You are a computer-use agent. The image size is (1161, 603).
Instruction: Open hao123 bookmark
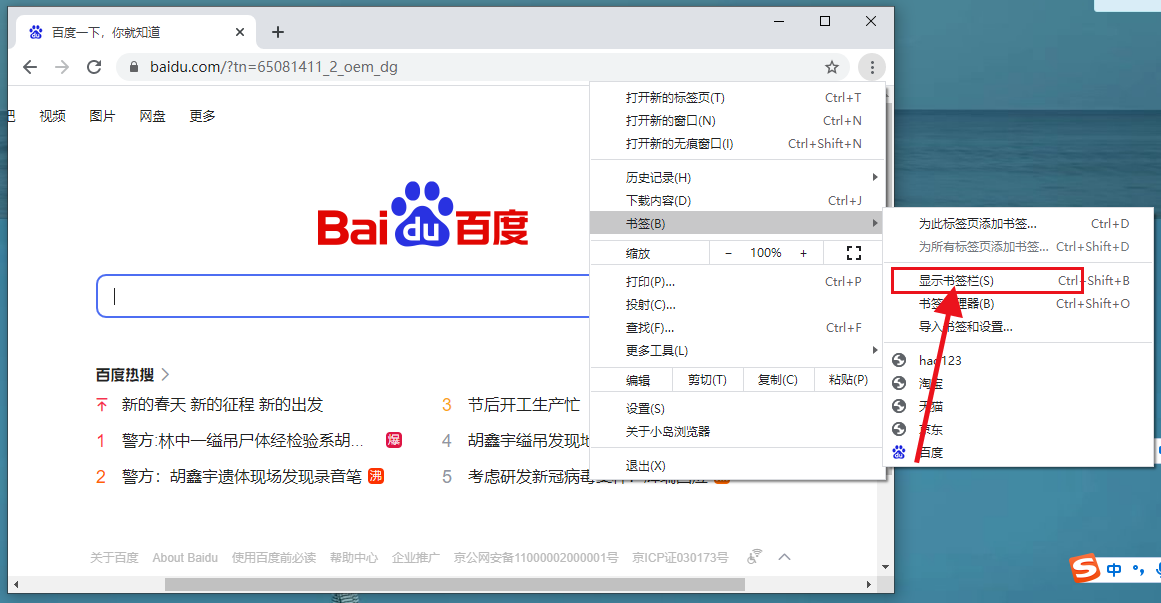click(1018, 361)
